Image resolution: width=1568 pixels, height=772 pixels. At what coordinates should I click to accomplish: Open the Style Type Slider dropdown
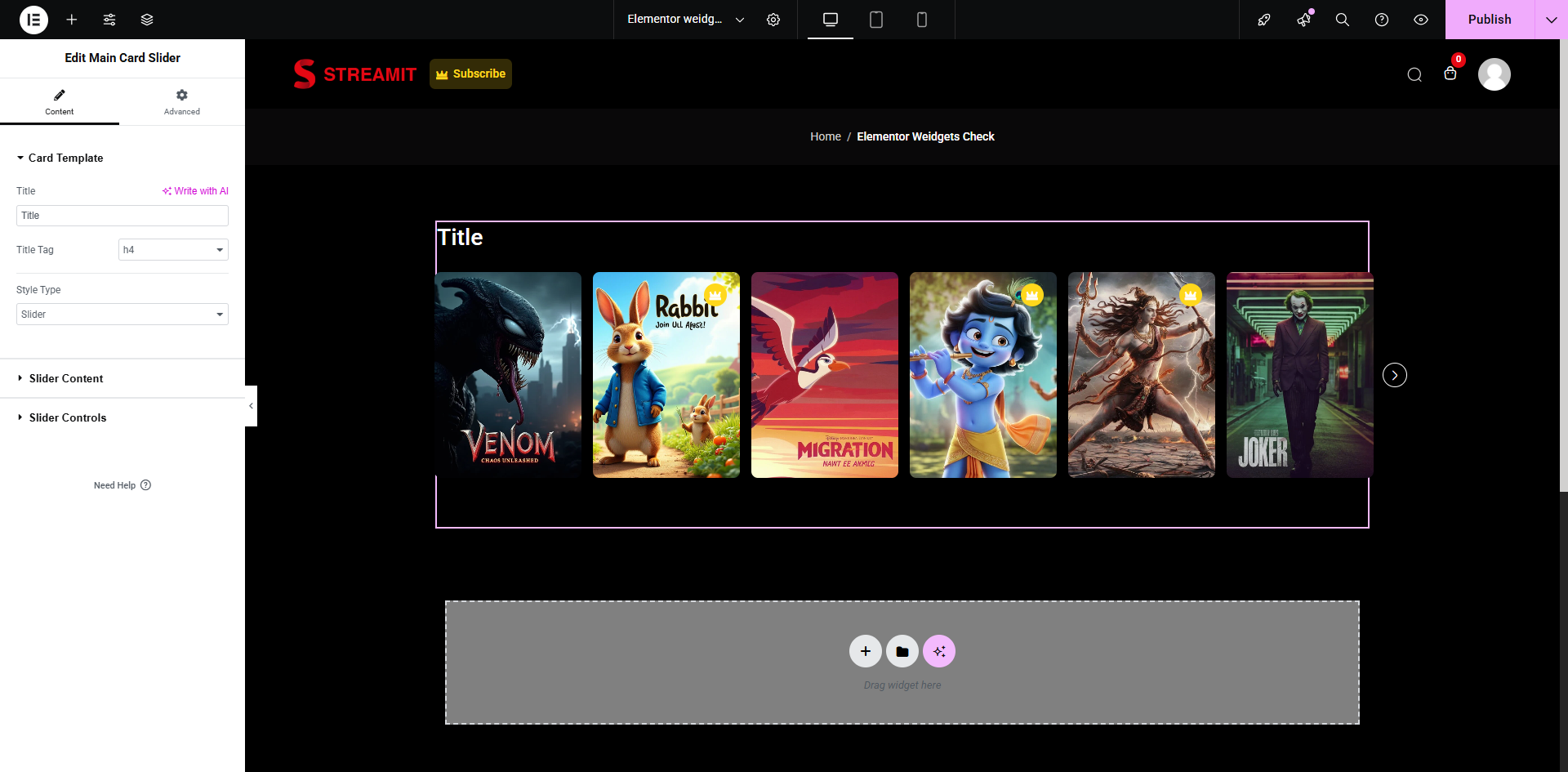(x=122, y=315)
